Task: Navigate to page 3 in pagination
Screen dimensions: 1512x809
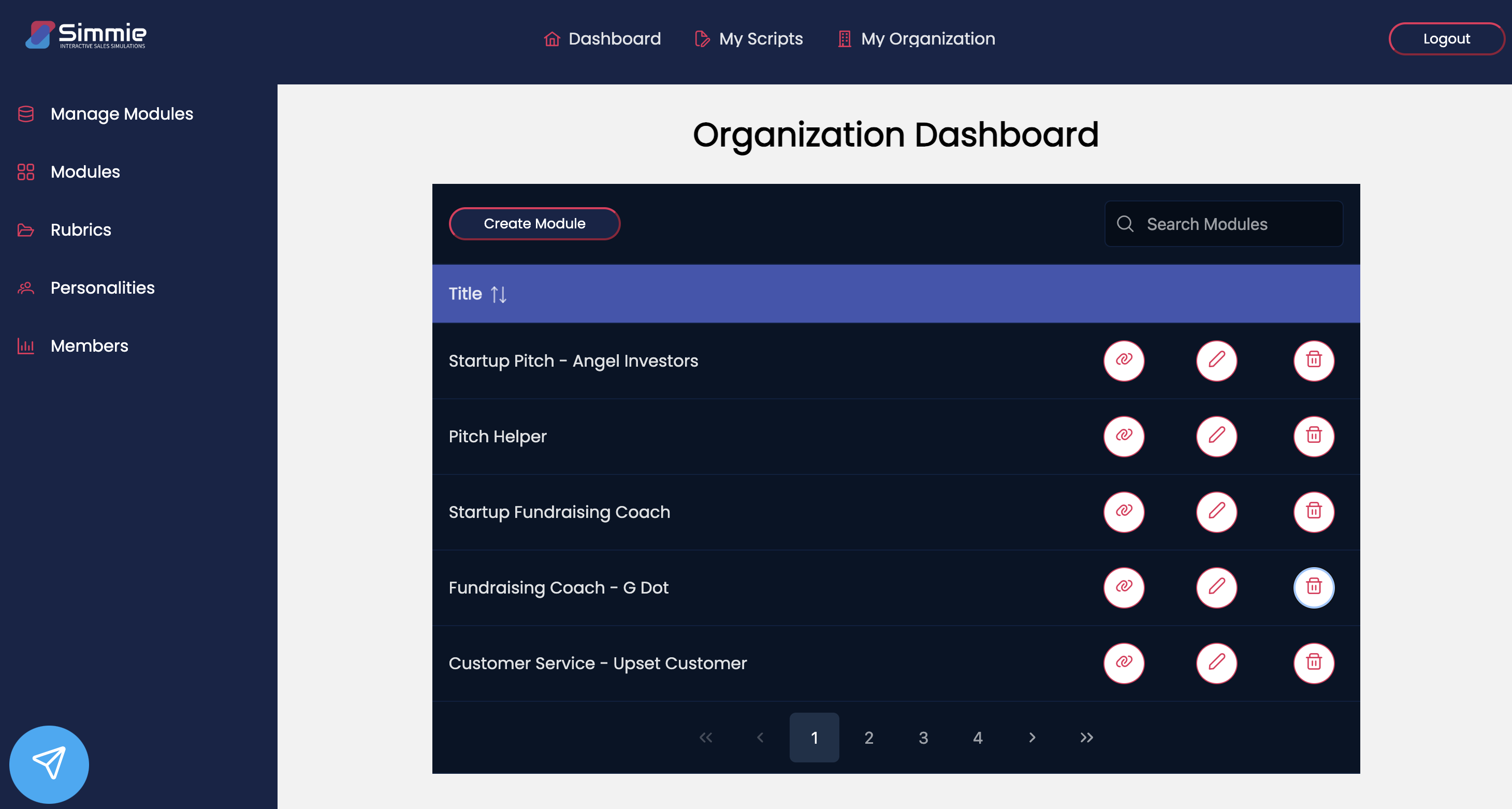Action: click(x=923, y=737)
